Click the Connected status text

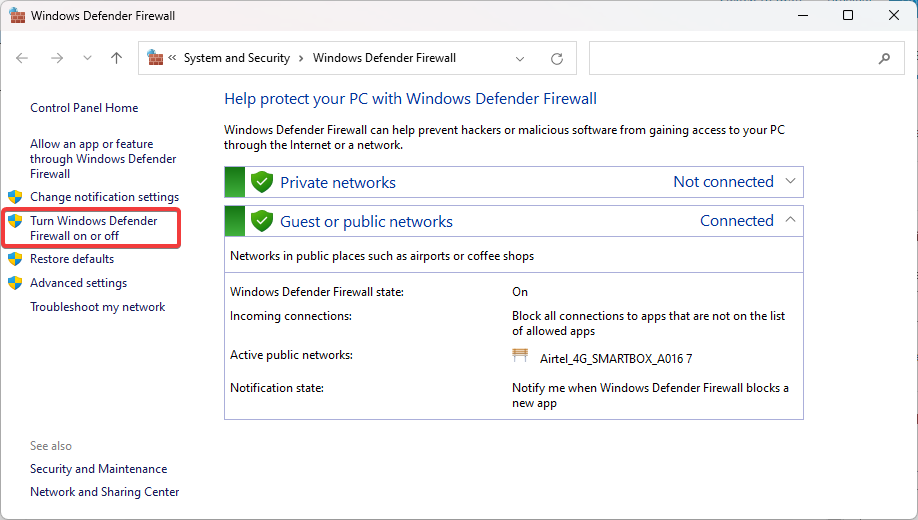[737, 221]
